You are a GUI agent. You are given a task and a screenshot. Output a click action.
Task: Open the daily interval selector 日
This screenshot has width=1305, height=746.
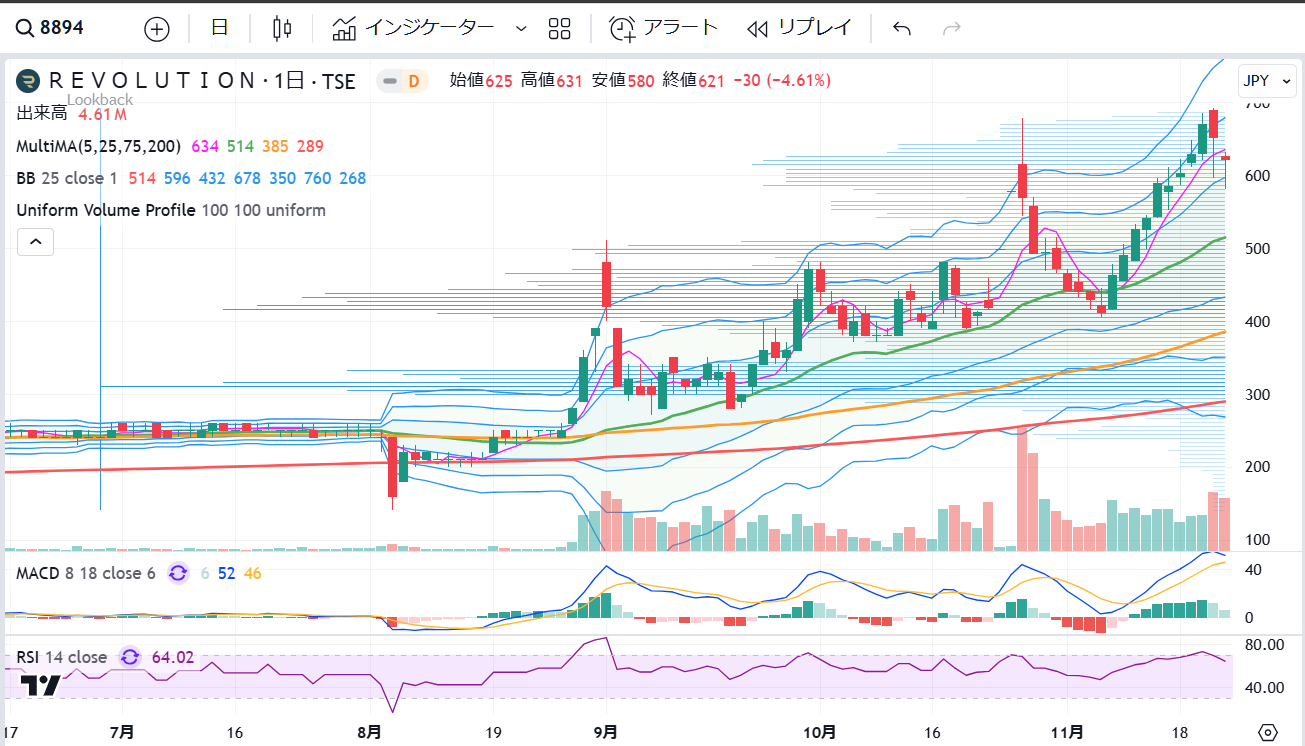220,28
